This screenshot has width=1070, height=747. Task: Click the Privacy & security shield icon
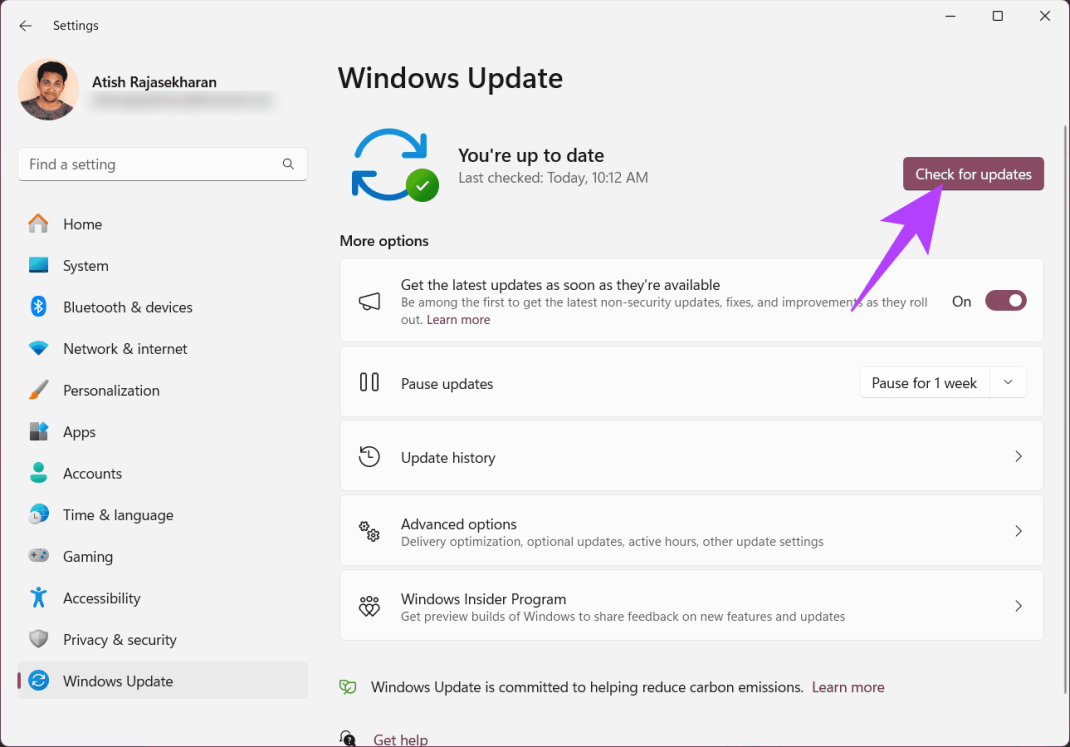pyautogui.click(x=39, y=639)
